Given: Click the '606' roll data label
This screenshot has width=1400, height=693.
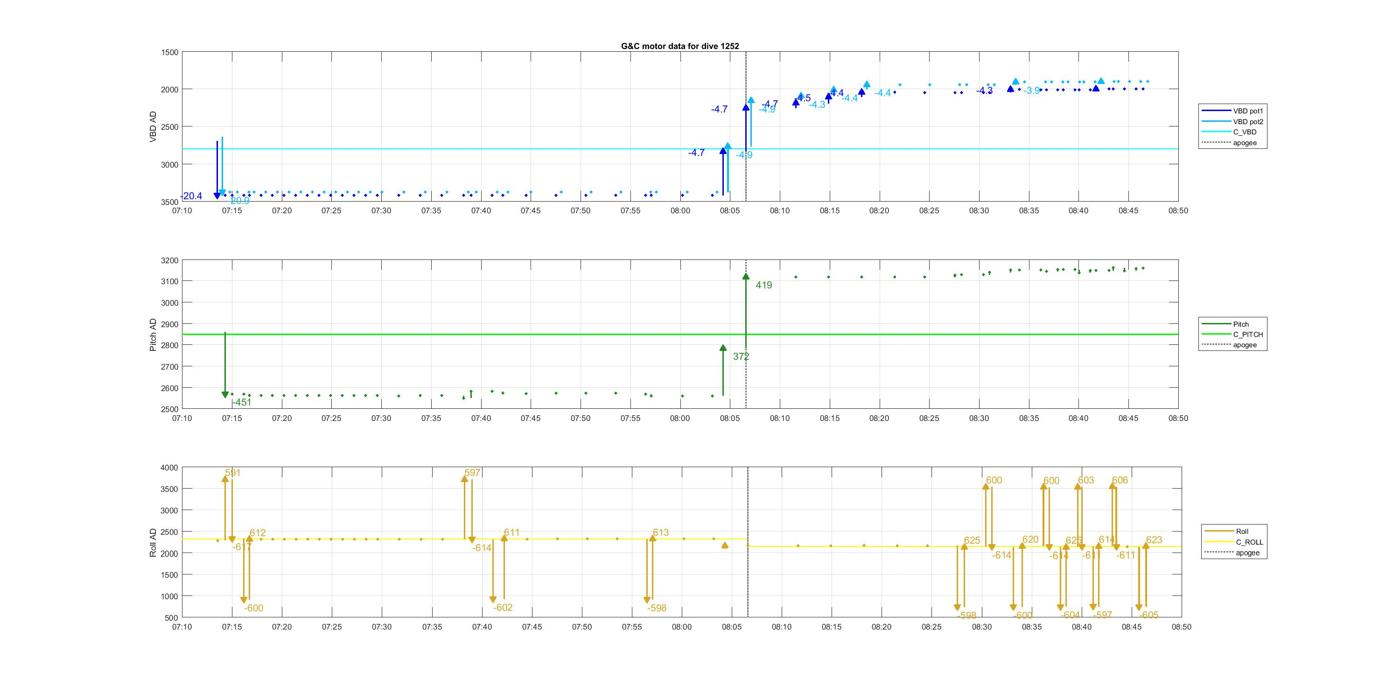Looking at the screenshot, I should point(1120,481).
